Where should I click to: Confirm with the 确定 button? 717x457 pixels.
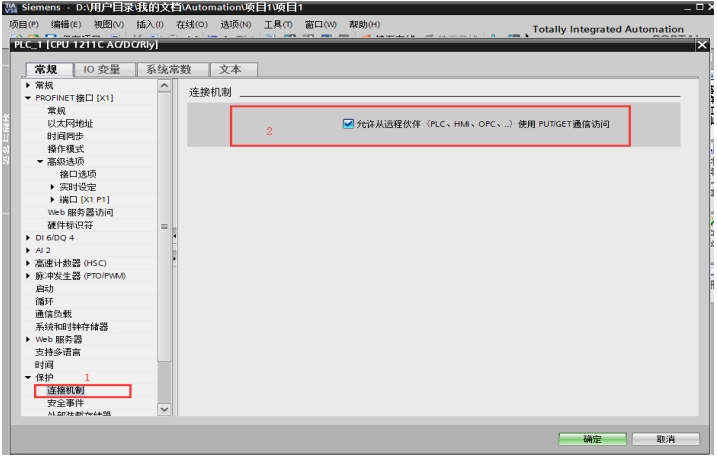[592, 439]
